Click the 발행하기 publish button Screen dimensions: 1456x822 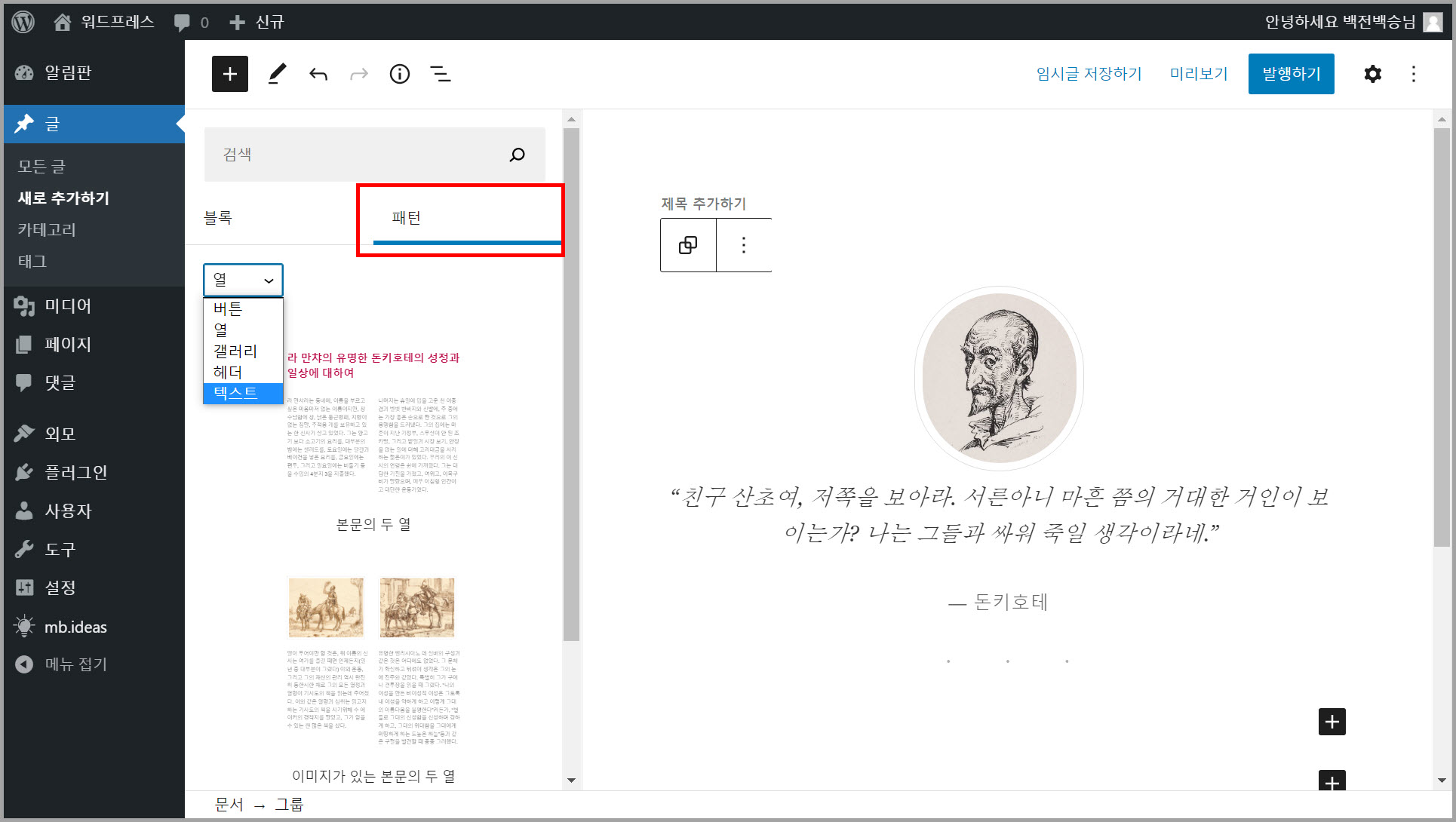click(x=1291, y=74)
